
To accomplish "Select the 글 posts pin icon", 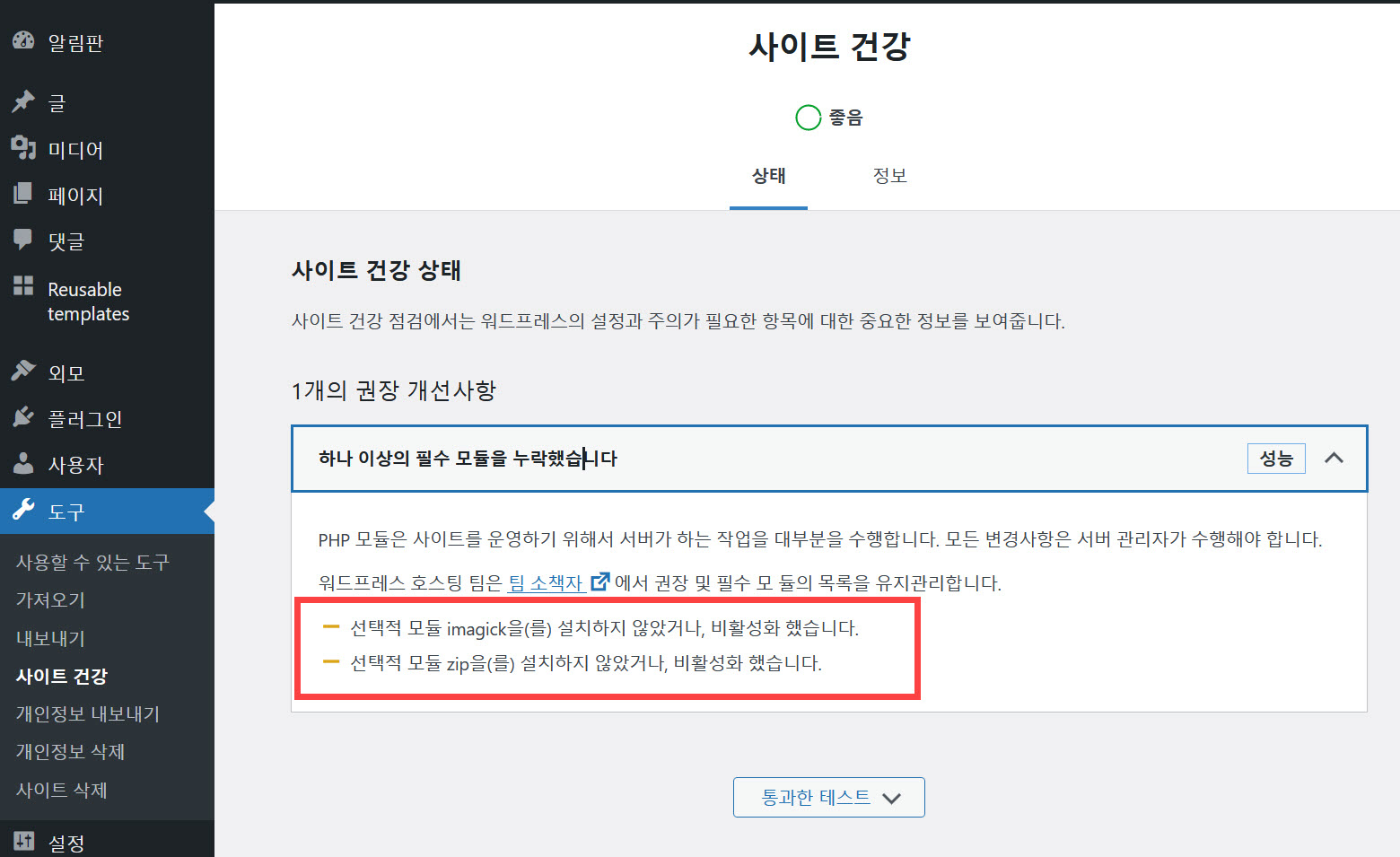I will pos(22,101).
